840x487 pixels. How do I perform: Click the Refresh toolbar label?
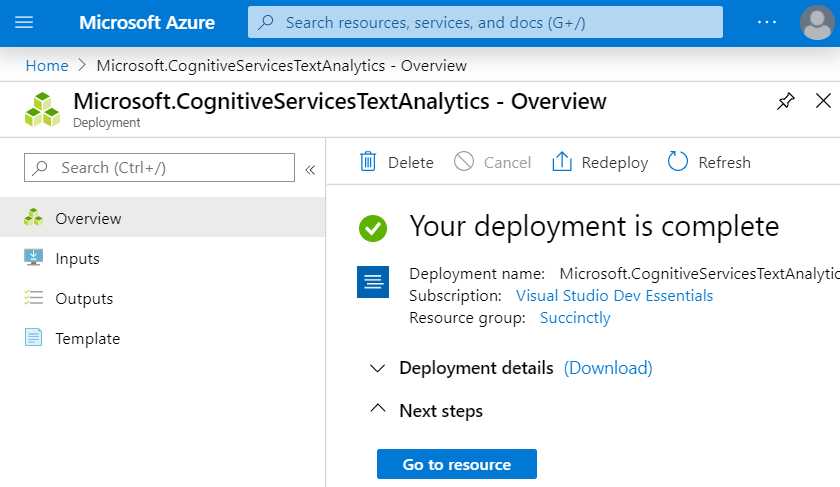click(x=724, y=162)
